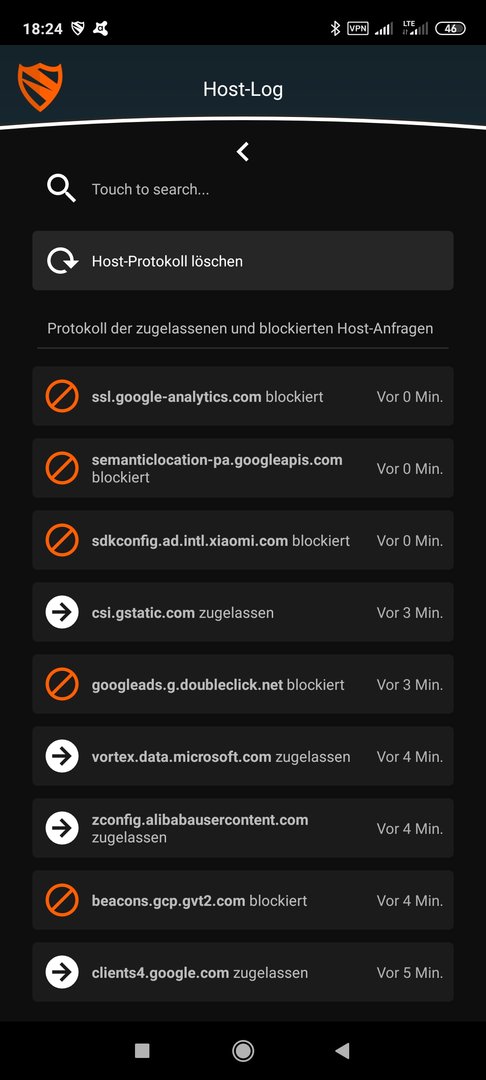Tap allowed arrow icon for csi.gstatic.com
Image resolution: width=486 pixels, height=1080 pixels.
point(62,612)
